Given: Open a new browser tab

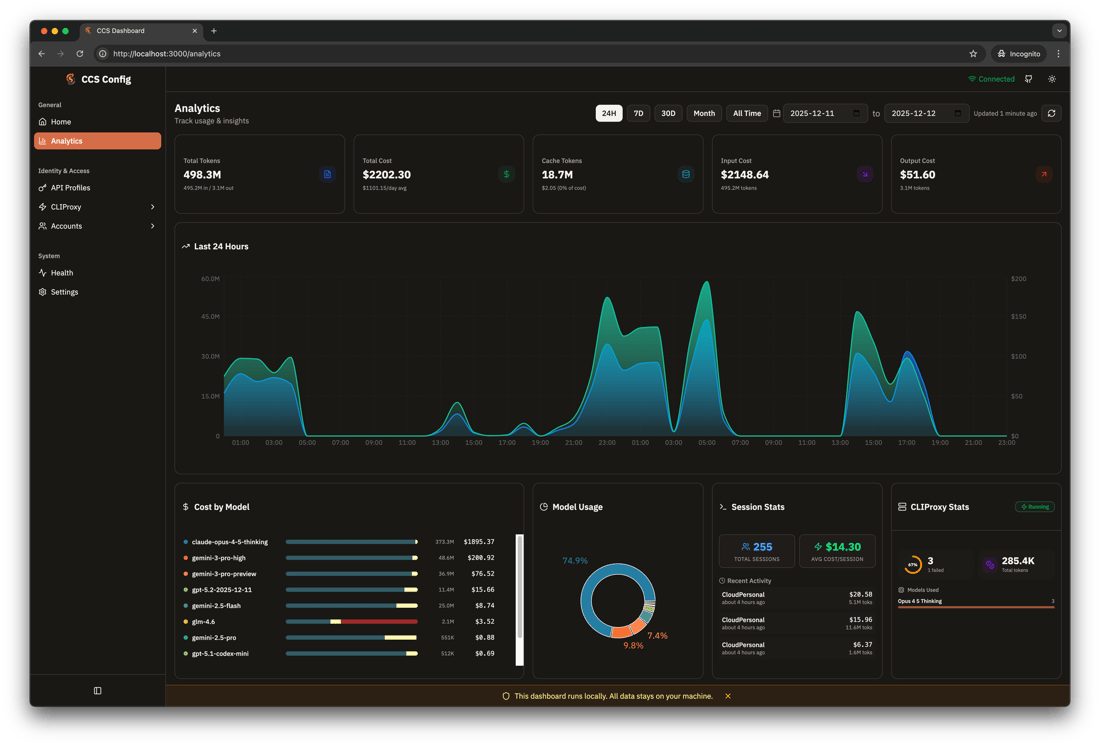Looking at the screenshot, I should pos(214,31).
